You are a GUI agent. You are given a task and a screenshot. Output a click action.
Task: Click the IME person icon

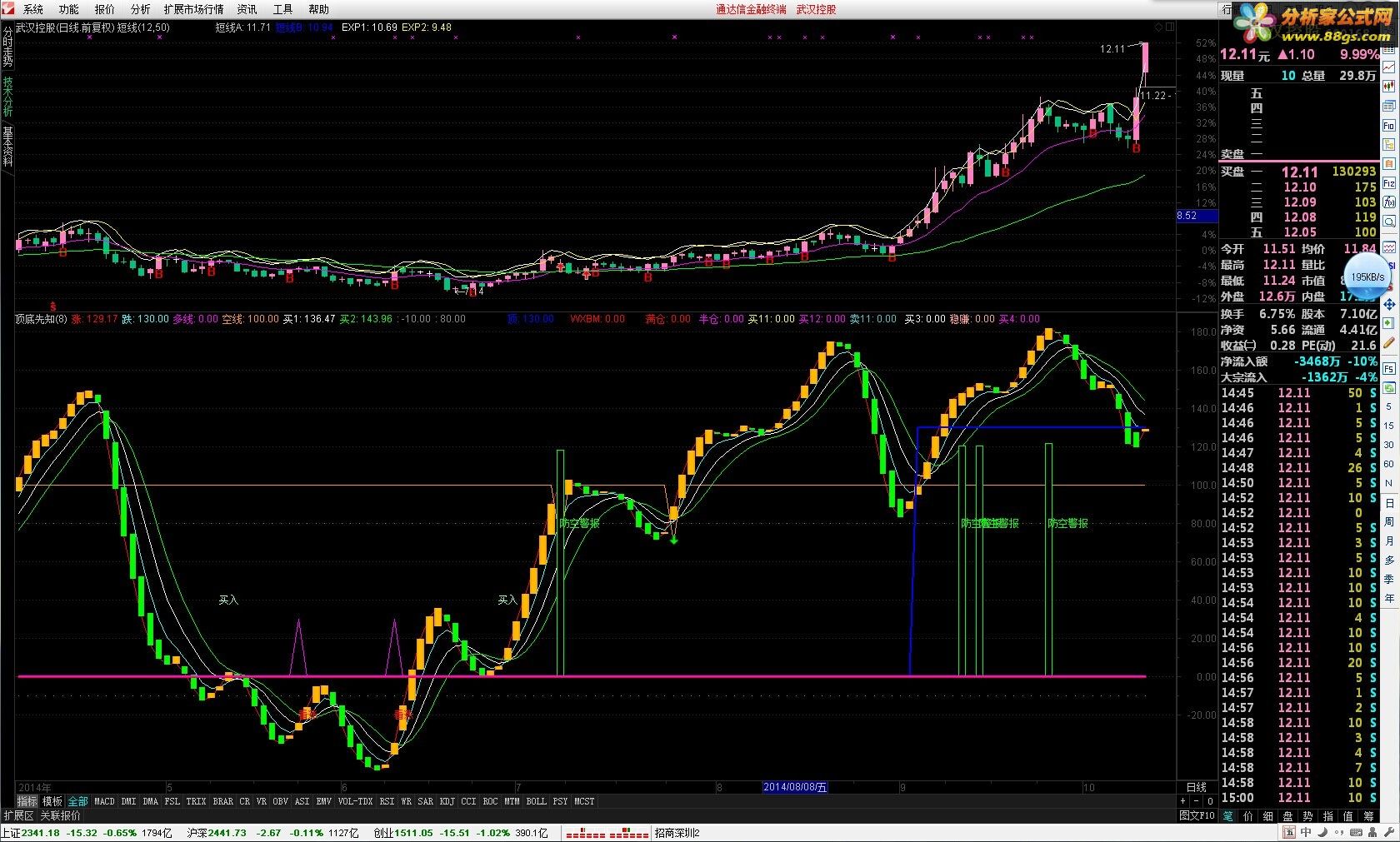coord(1372,831)
